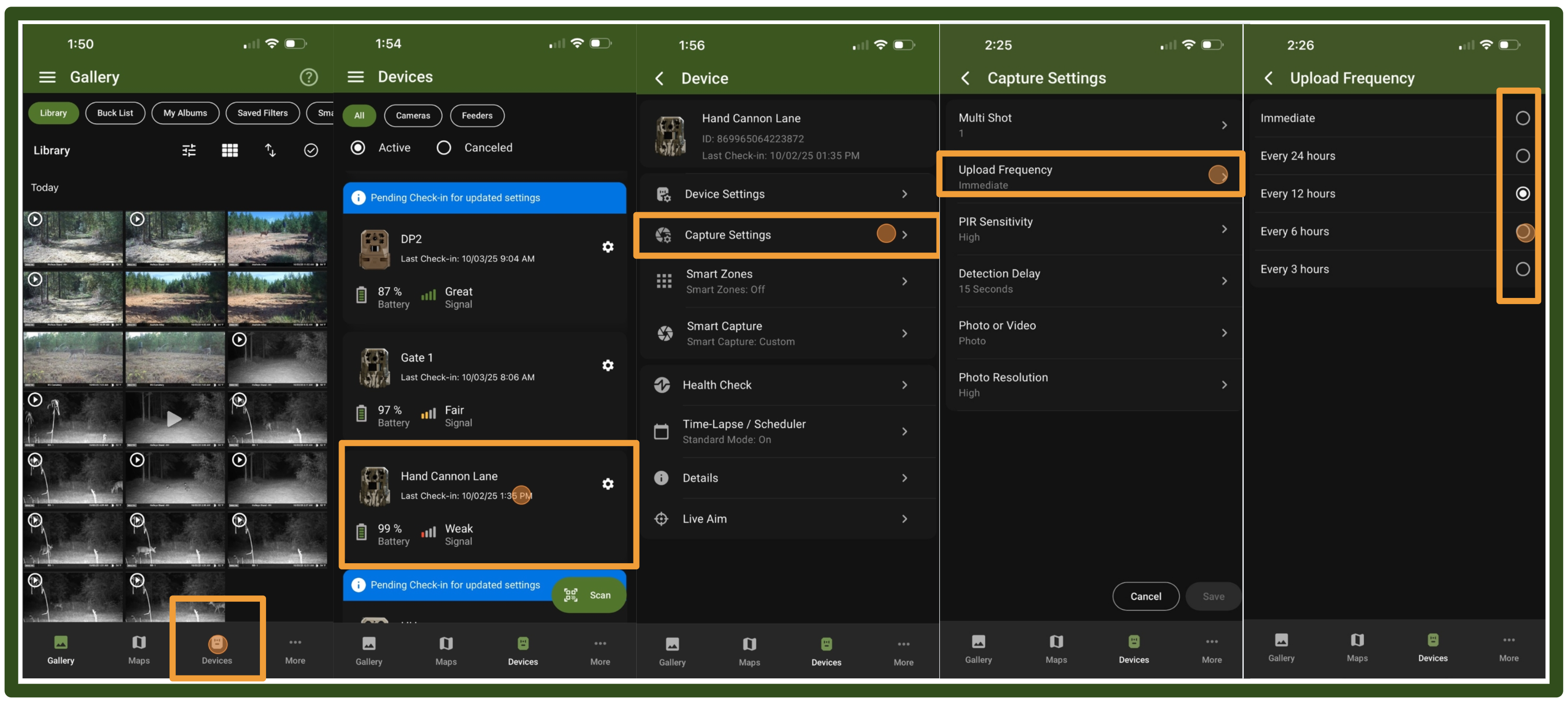Open DP2 camera settings gear

point(607,247)
